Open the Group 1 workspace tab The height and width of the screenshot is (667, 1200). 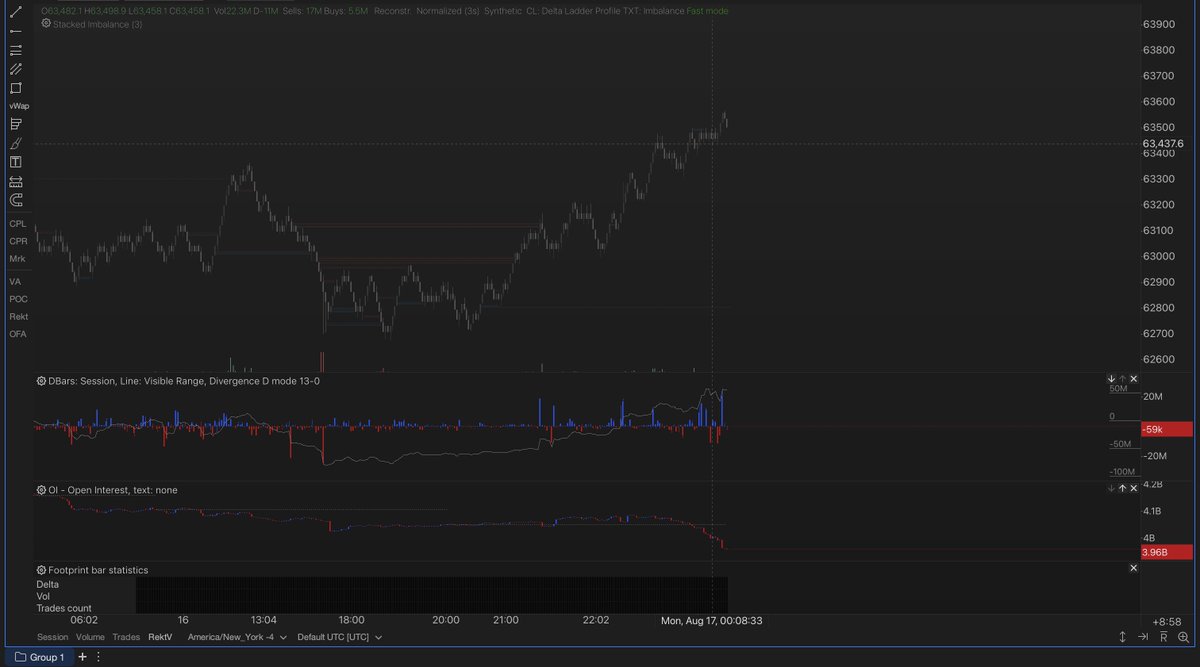coord(40,657)
